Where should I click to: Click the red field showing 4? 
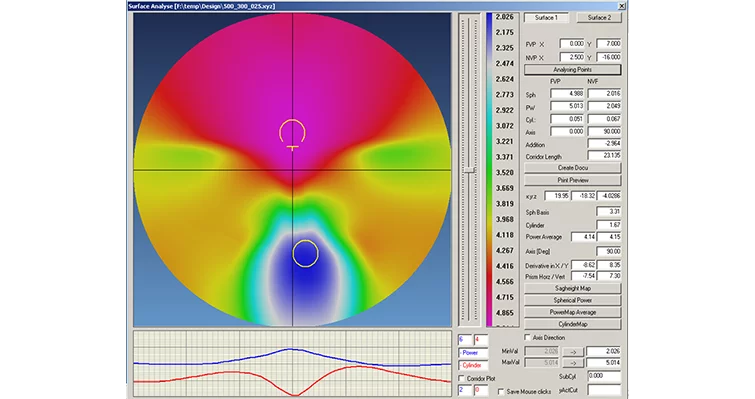(481, 340)
